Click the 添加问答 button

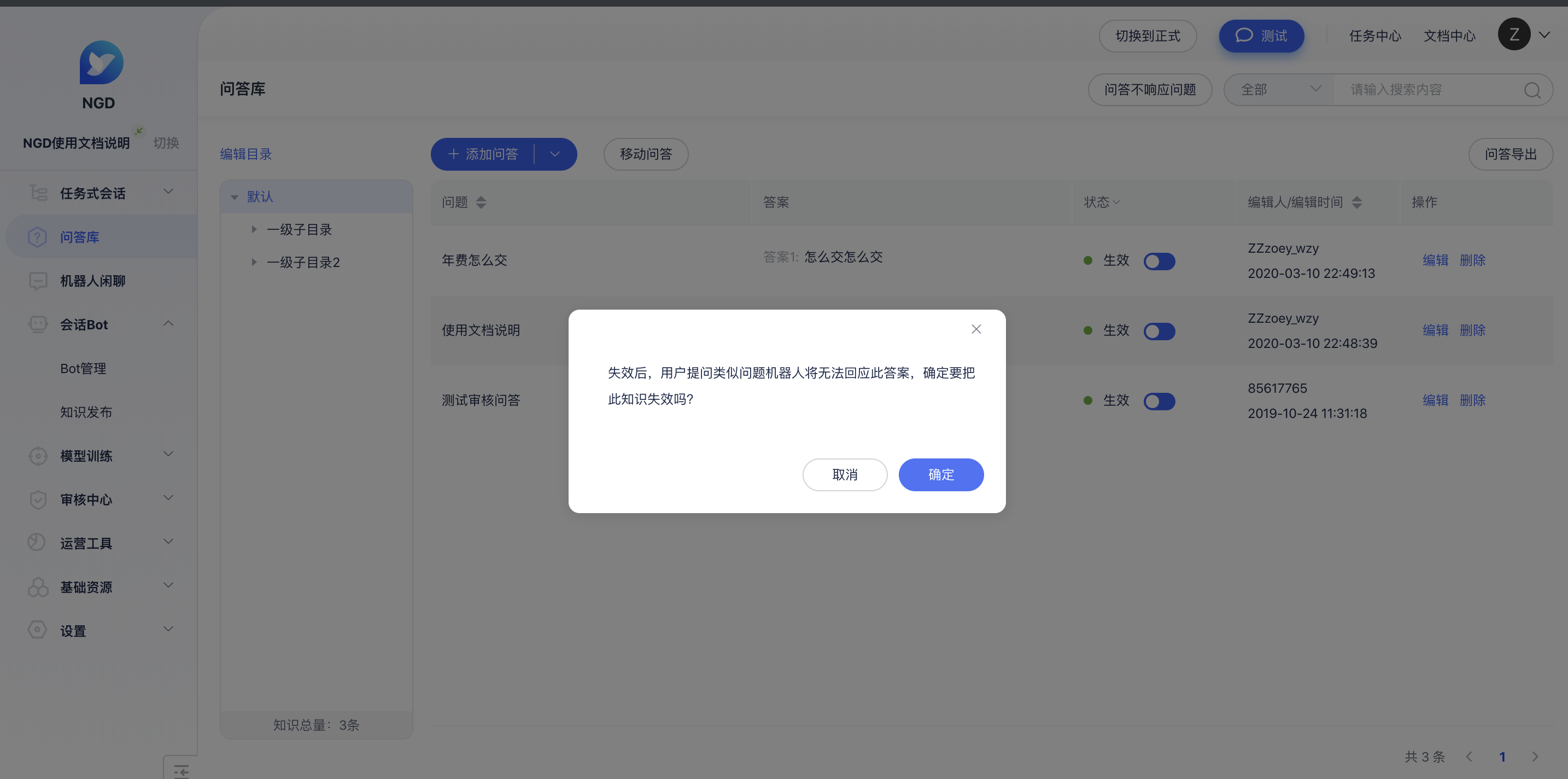483,154
